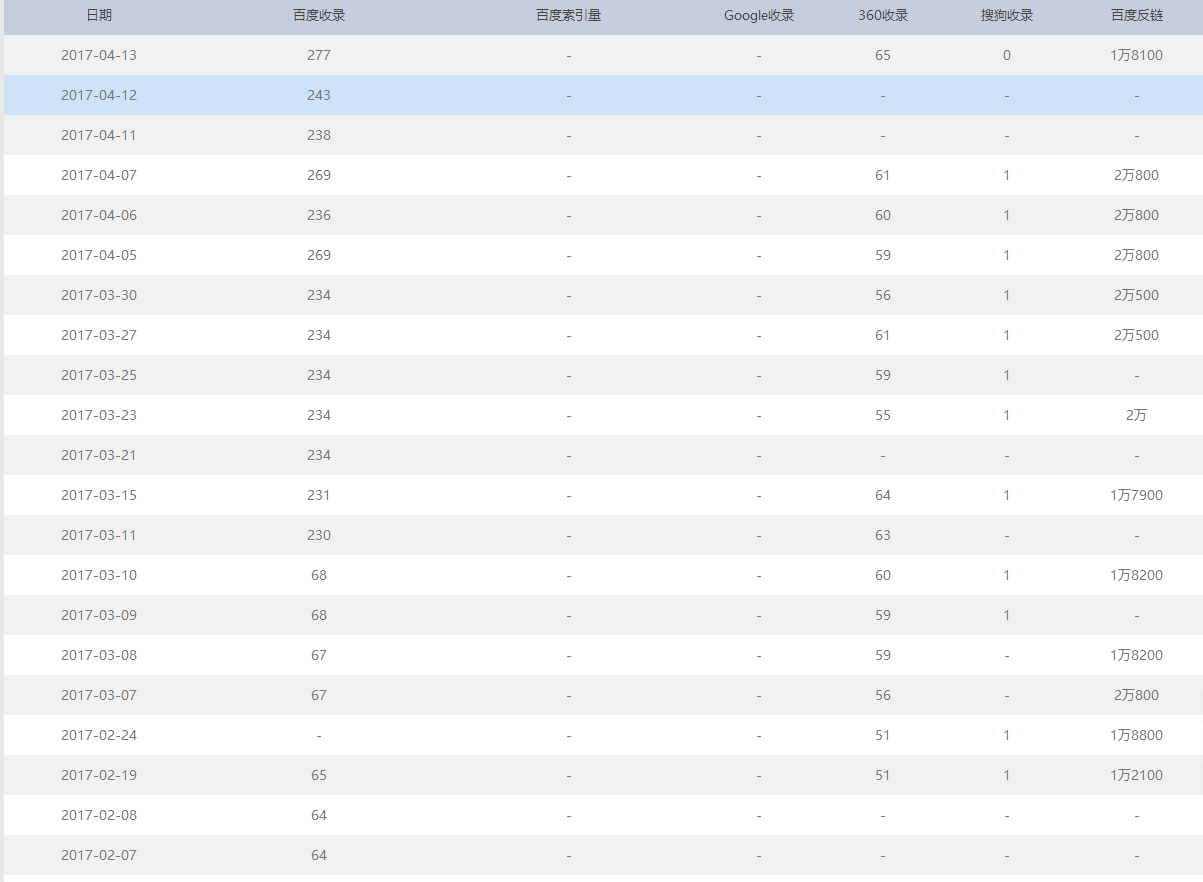This screenshot has width=1203, height=882.
Task: Click the Baidu index value 230
Action: point(319,535)
